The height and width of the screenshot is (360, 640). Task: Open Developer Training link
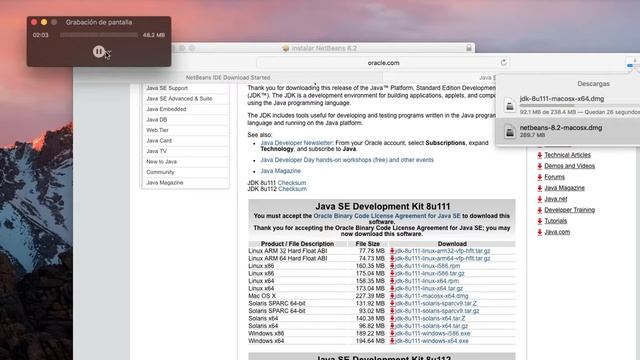pyautogui.click(x=569, y=210)
